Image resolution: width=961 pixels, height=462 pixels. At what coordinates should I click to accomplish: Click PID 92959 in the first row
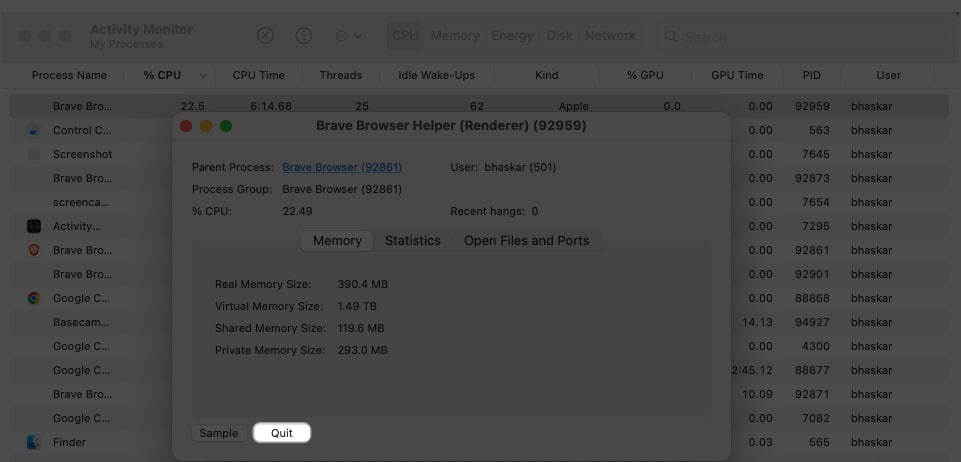pos(812,106)
